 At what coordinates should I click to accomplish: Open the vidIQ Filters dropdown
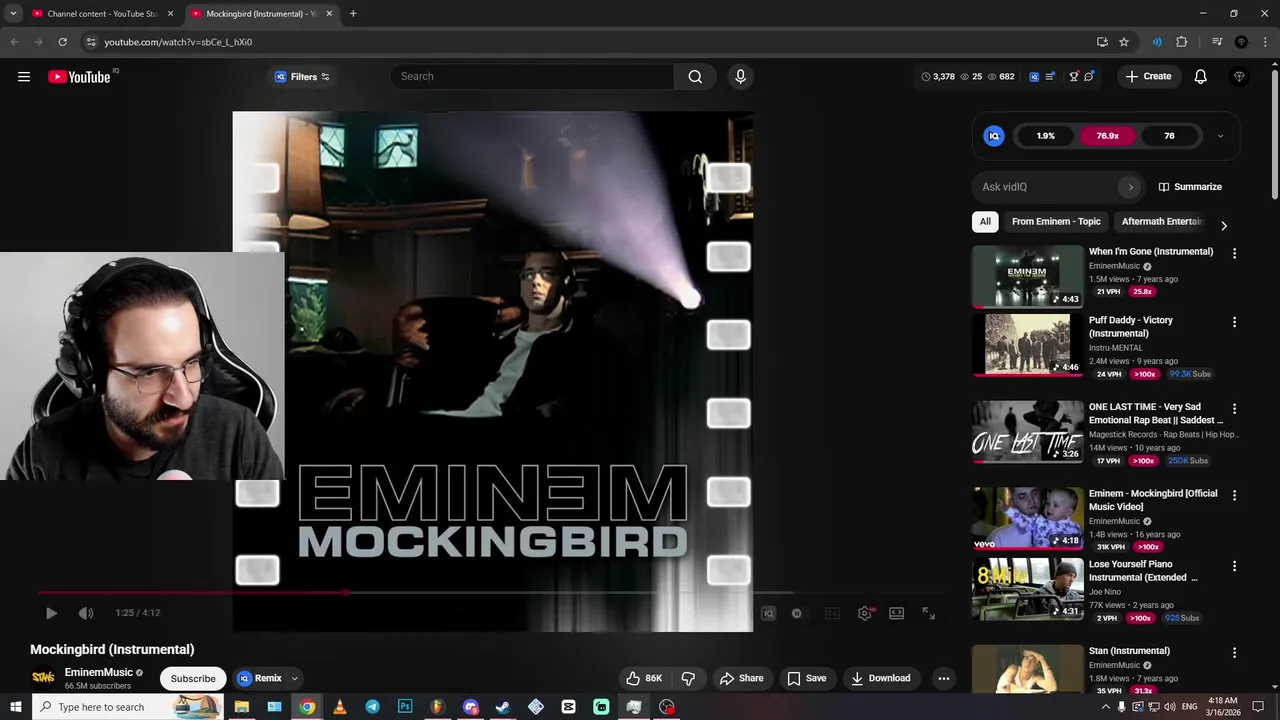point(302,77)
